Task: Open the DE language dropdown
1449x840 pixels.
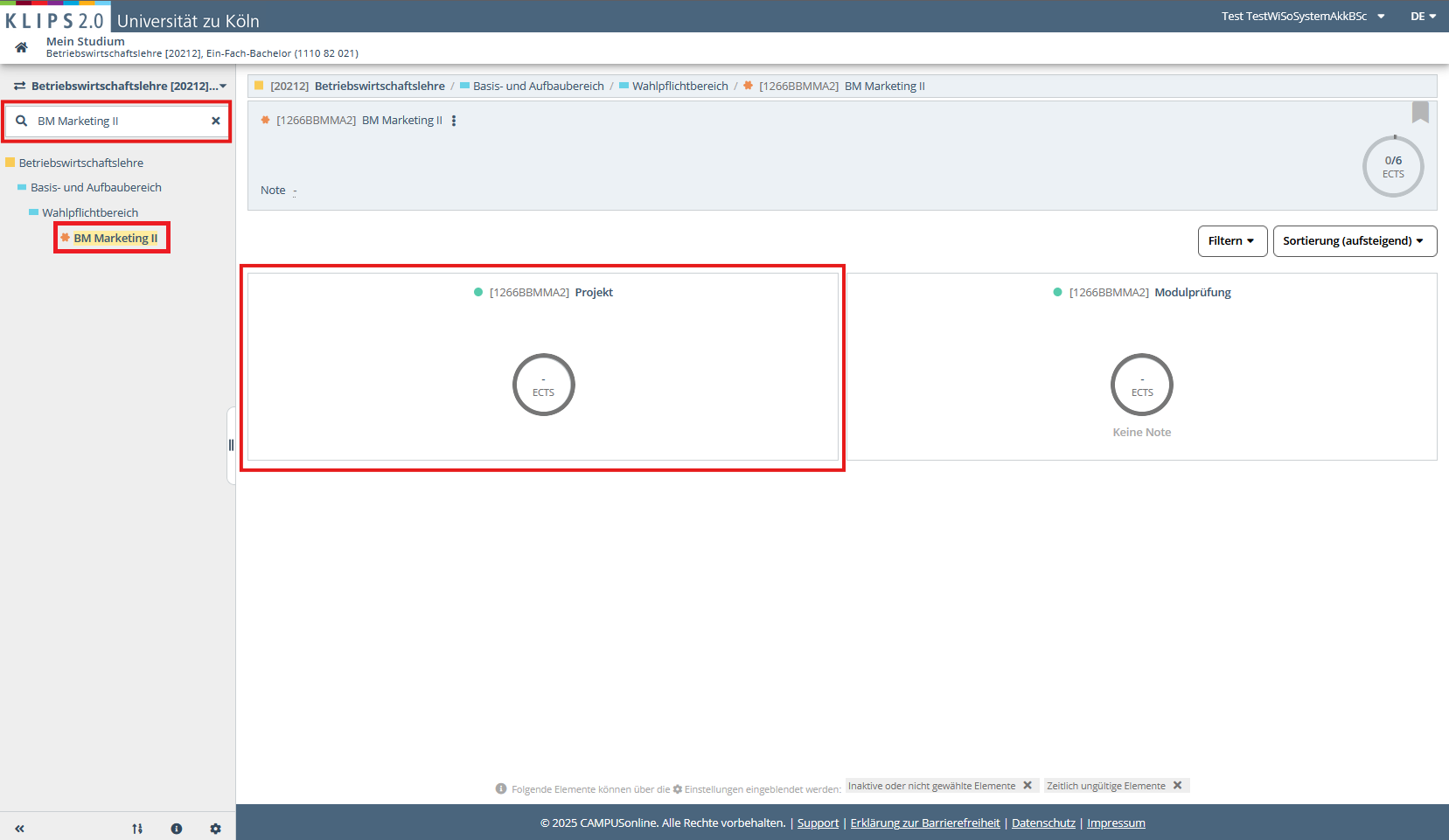Action: click(x=1424, y=17)
